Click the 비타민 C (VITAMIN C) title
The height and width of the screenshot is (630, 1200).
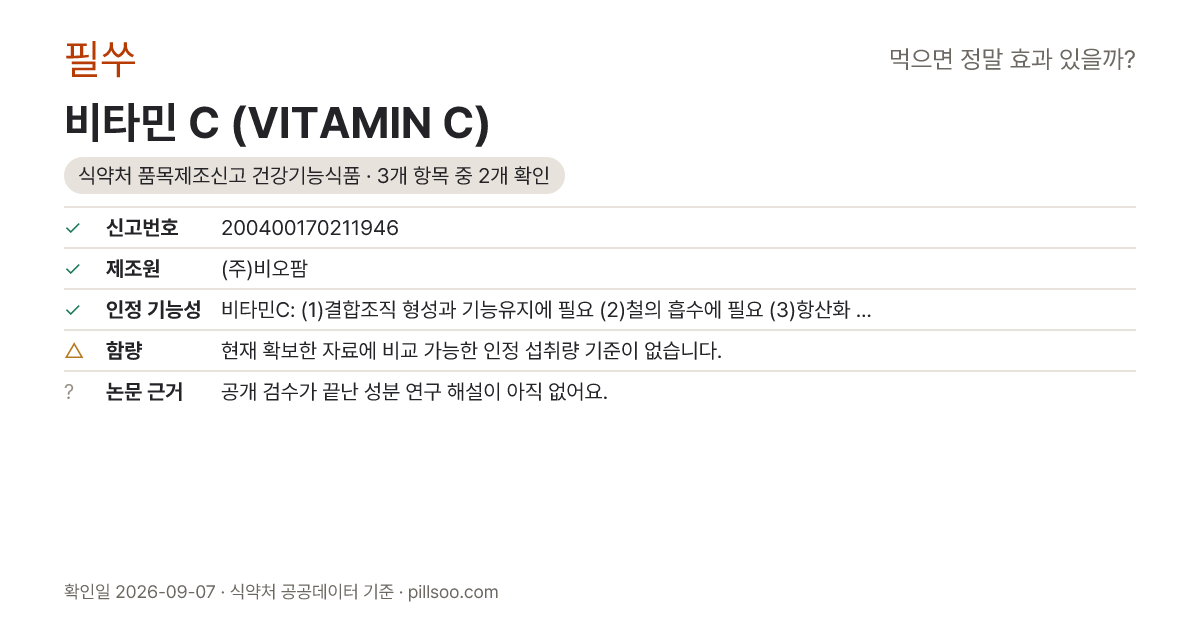[277, 123]
